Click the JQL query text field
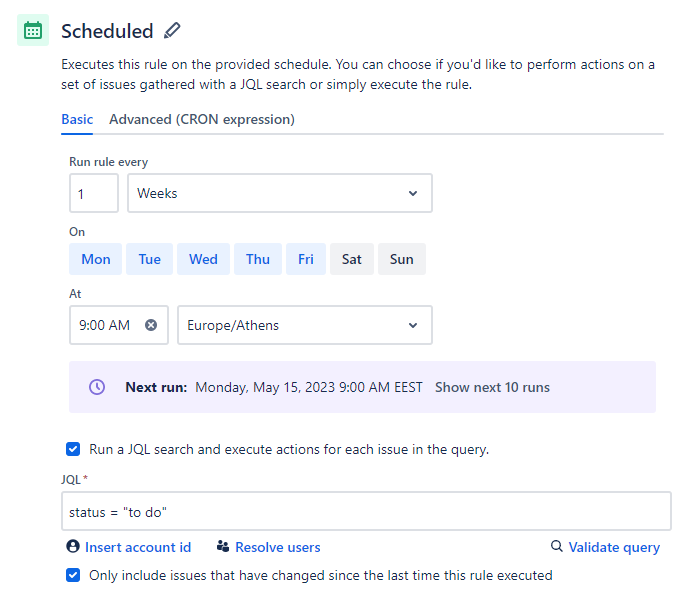 click(x=366, y=511)
